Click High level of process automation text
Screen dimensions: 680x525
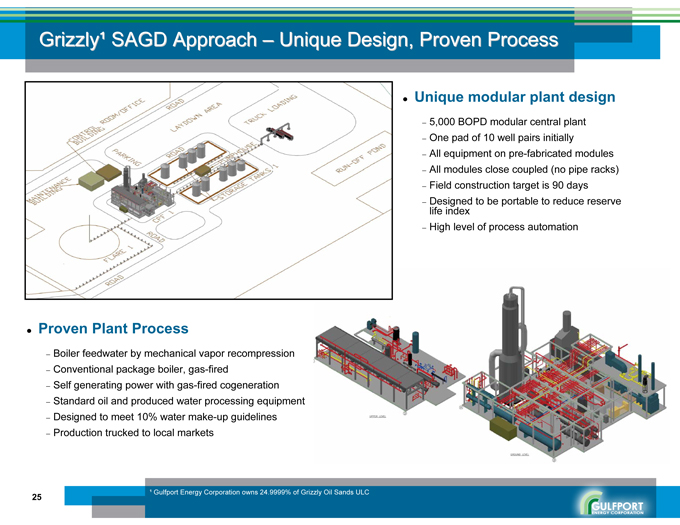coord(503,227)
